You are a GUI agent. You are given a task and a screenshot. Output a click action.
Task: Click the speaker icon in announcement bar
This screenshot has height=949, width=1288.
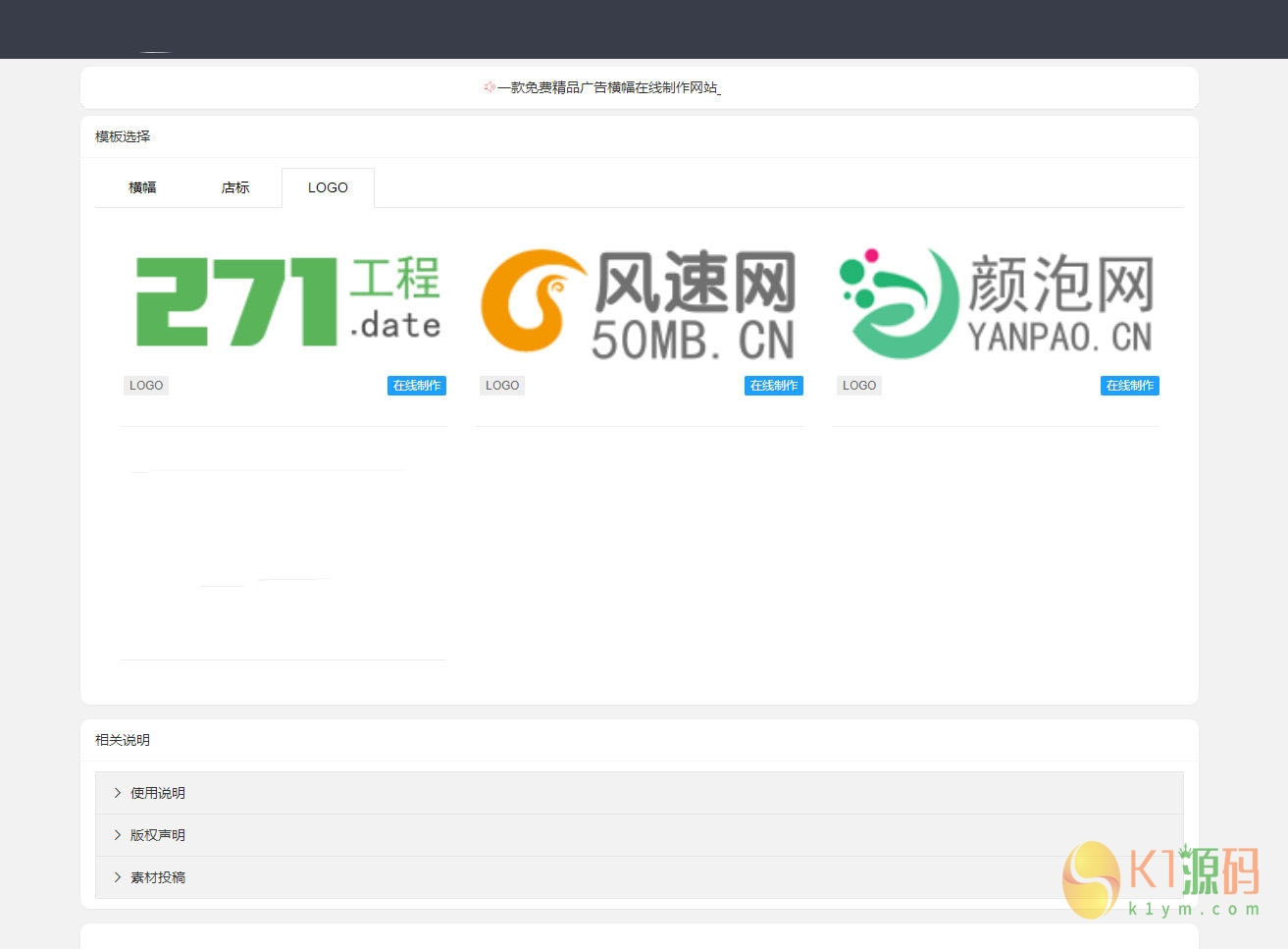(489, 87)
